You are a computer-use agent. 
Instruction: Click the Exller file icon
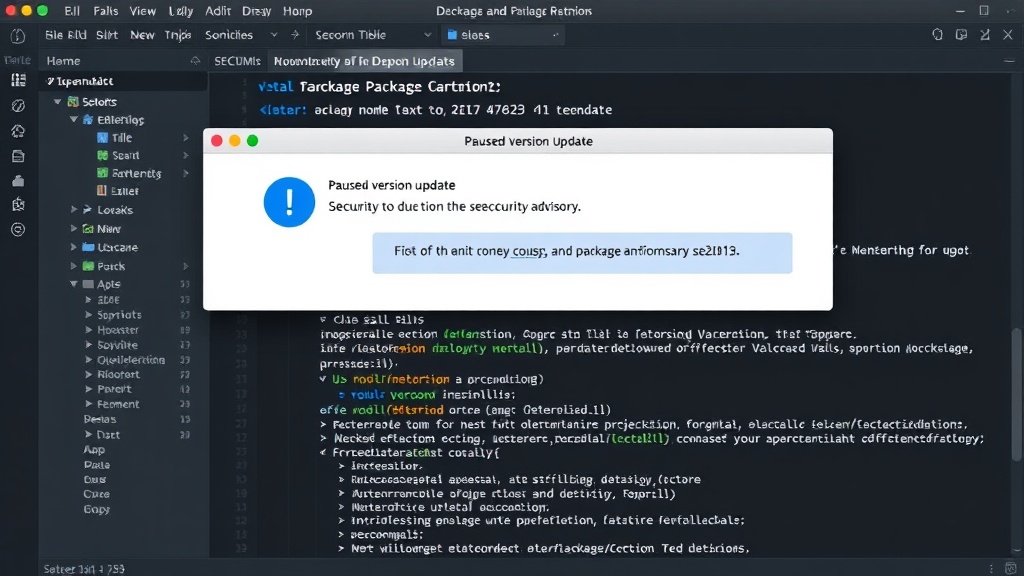102,191
